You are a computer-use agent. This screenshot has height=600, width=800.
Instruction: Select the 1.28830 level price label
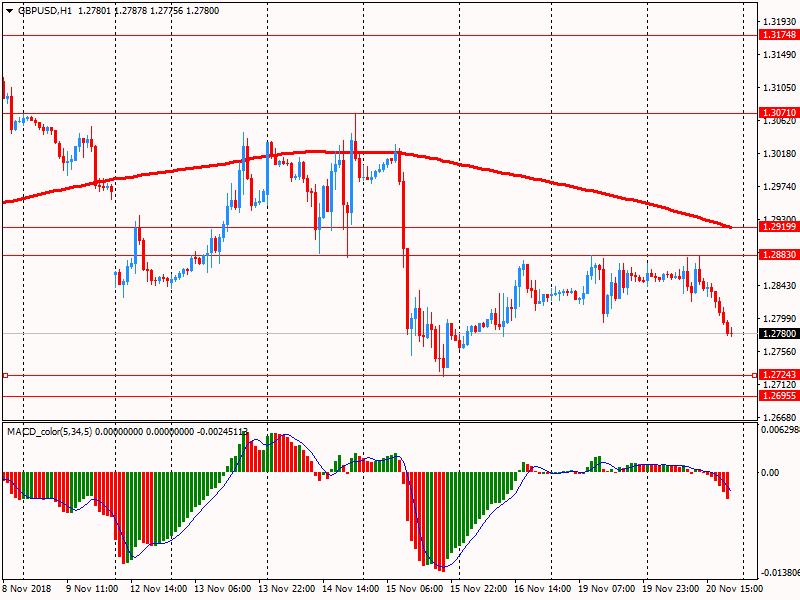click(778, 255)
